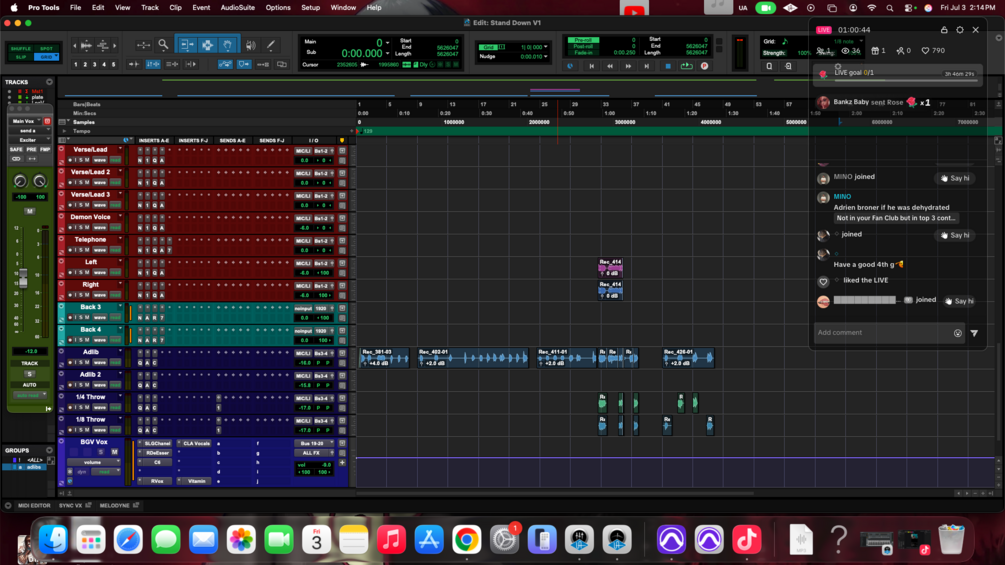Open Groups list options menu
The image size is (1005, 565).
point(49,450)
